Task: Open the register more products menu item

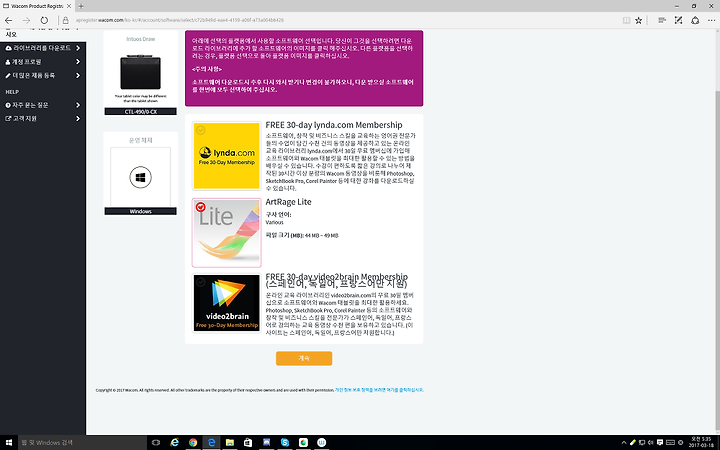Action: (x=43, y=75)
